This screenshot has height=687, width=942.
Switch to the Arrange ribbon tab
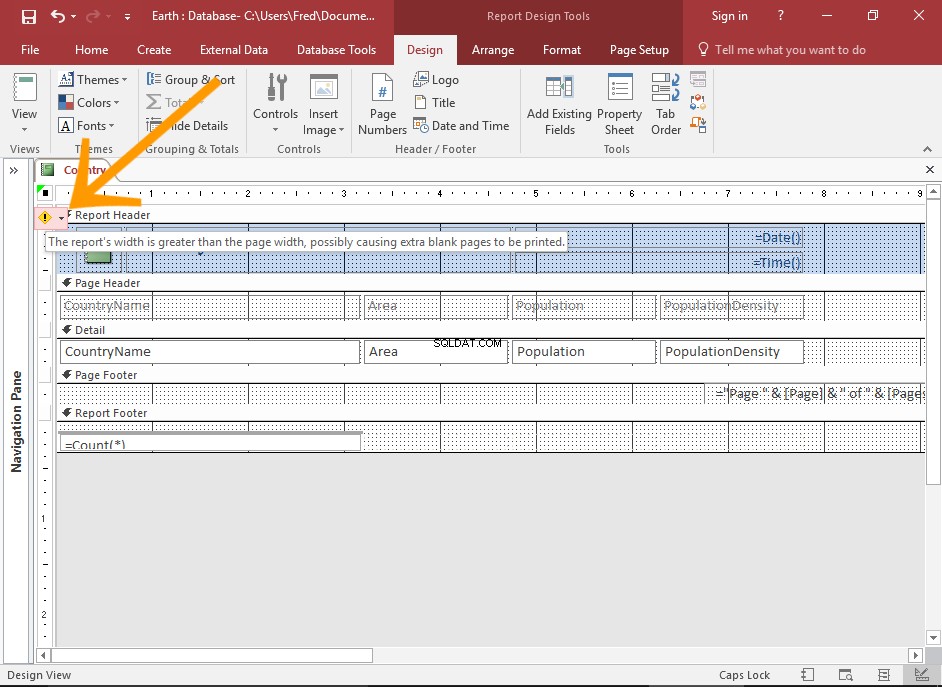pos(493,50)
